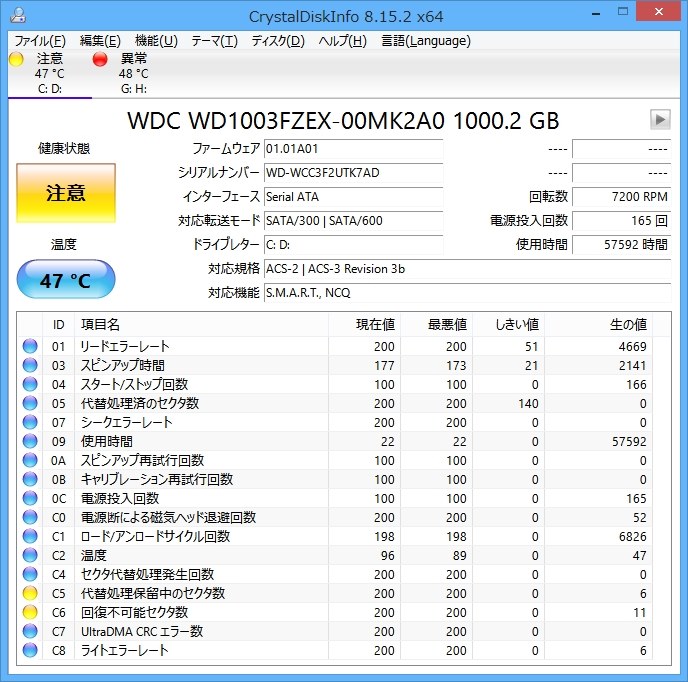Click the yellow 注意 health status button
This screenshot has width=688, height=682.
[x=66, y=193]
